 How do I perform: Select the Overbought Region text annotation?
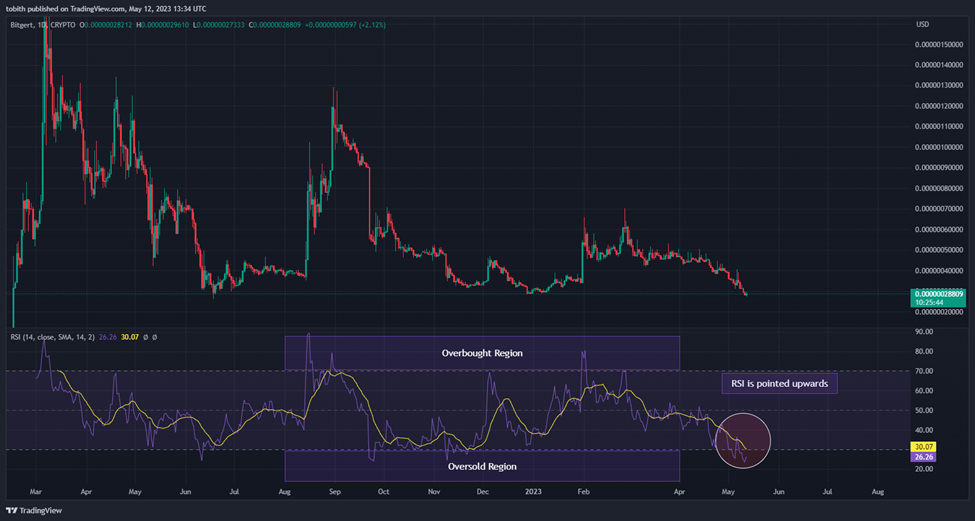(482, 353)
